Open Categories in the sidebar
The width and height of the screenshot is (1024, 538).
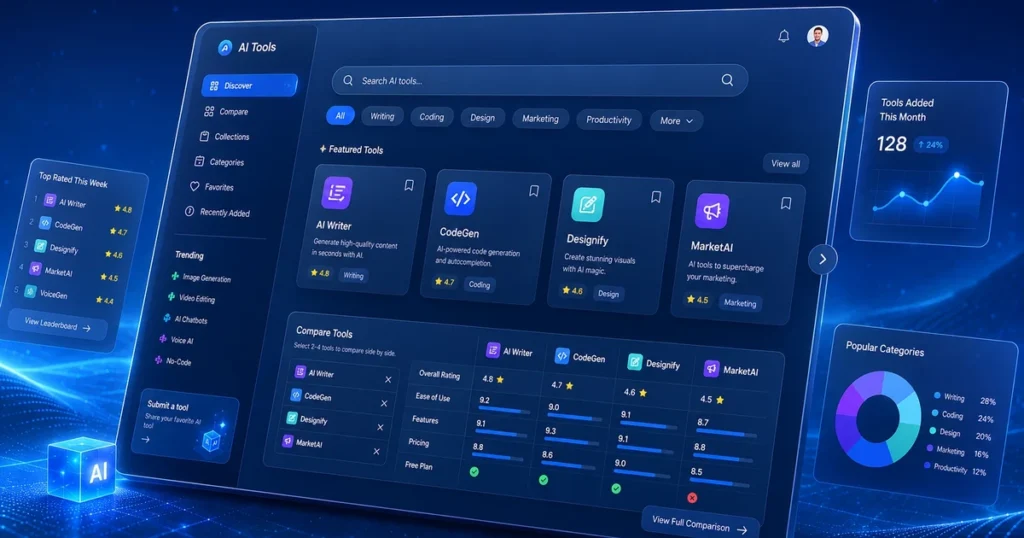pos(219,162)
